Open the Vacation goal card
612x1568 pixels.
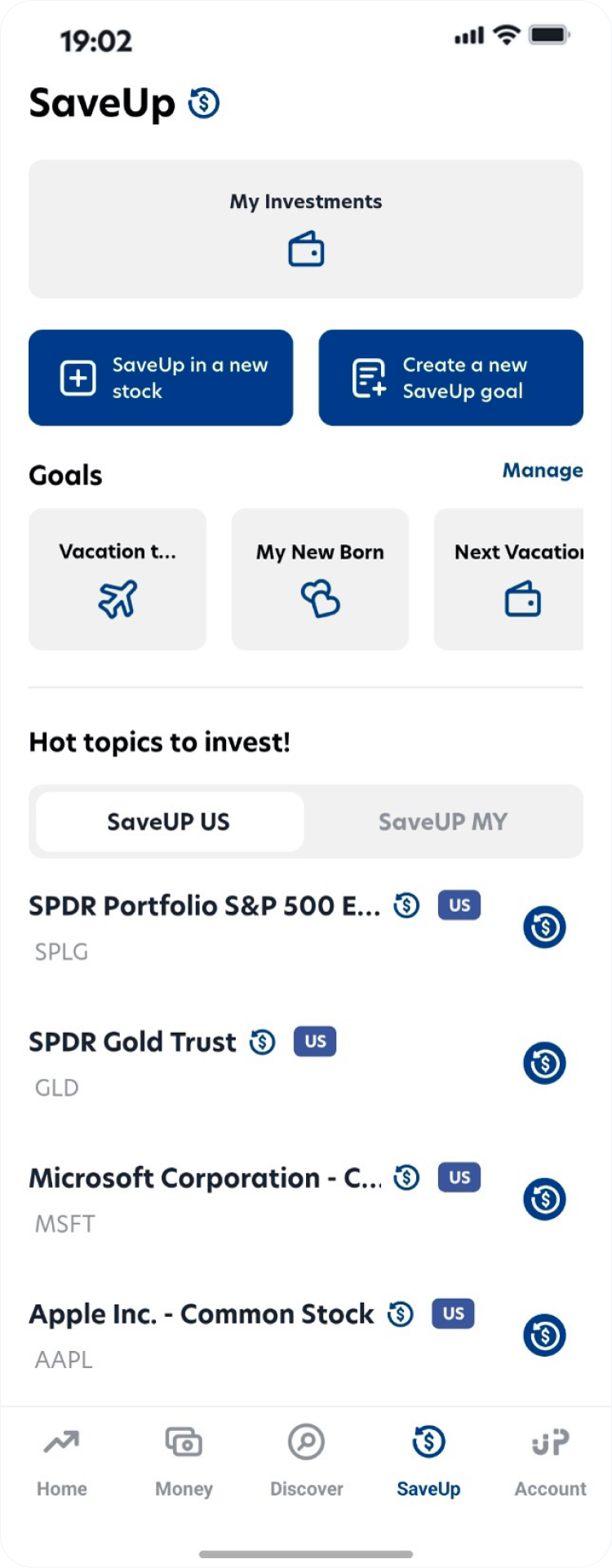118,579
